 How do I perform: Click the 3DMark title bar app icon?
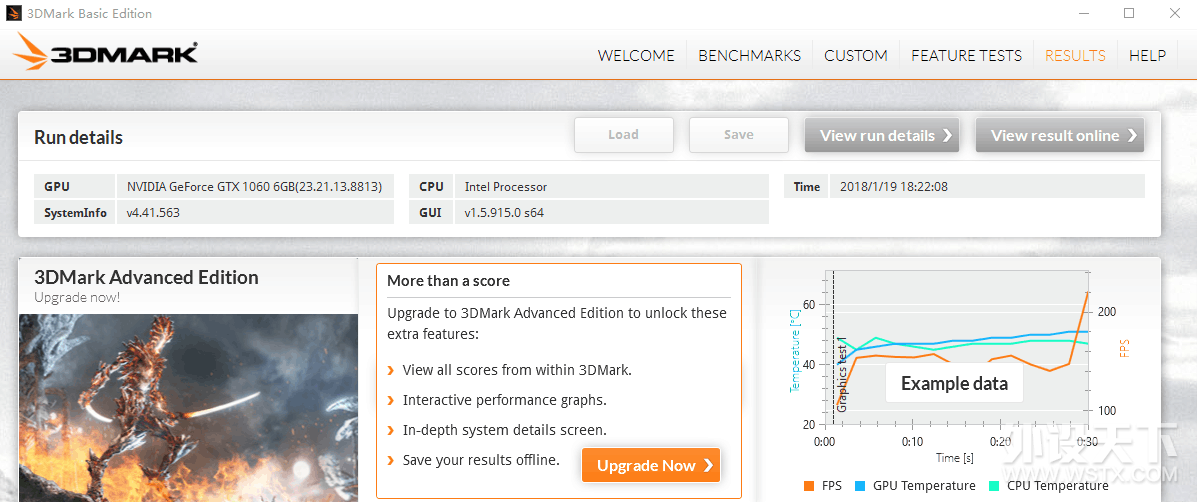tap(14, 13)
